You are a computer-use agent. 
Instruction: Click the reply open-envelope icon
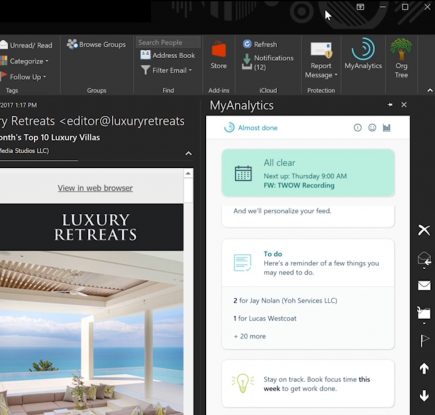point(424,258)
